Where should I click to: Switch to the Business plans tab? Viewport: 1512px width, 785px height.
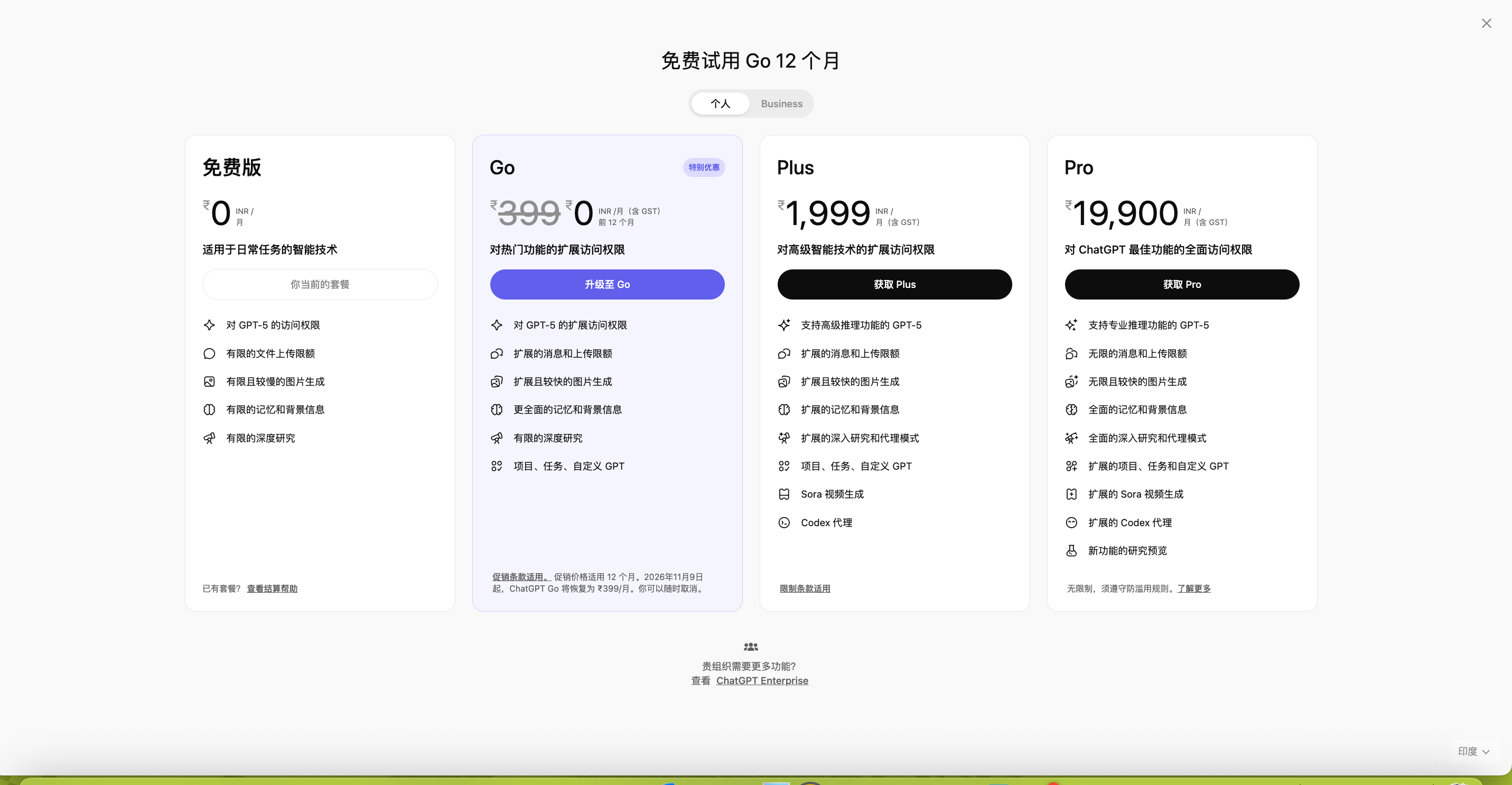(x=781, y=104)
